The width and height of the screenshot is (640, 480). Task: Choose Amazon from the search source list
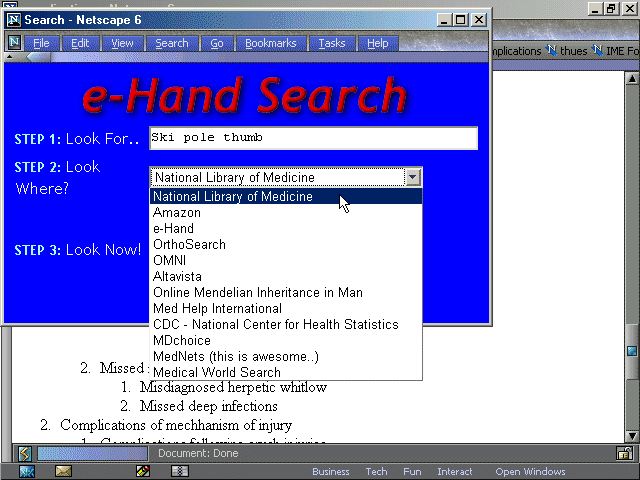(177, 213)
